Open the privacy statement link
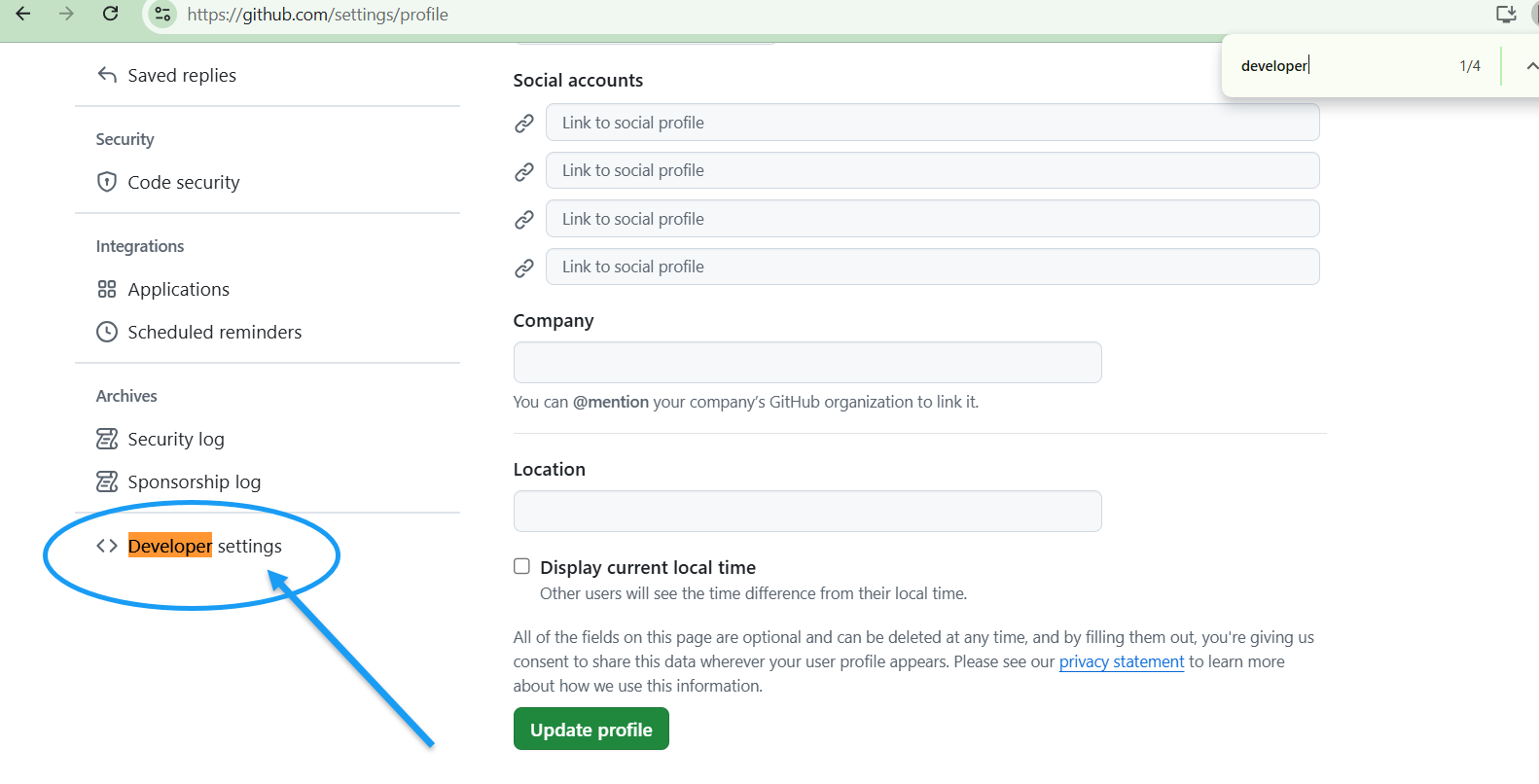 pos(1121,661)
